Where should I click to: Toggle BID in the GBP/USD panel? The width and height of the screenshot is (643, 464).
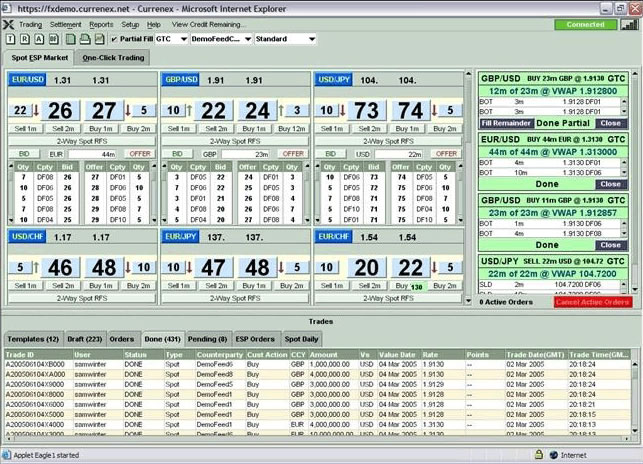177,154
